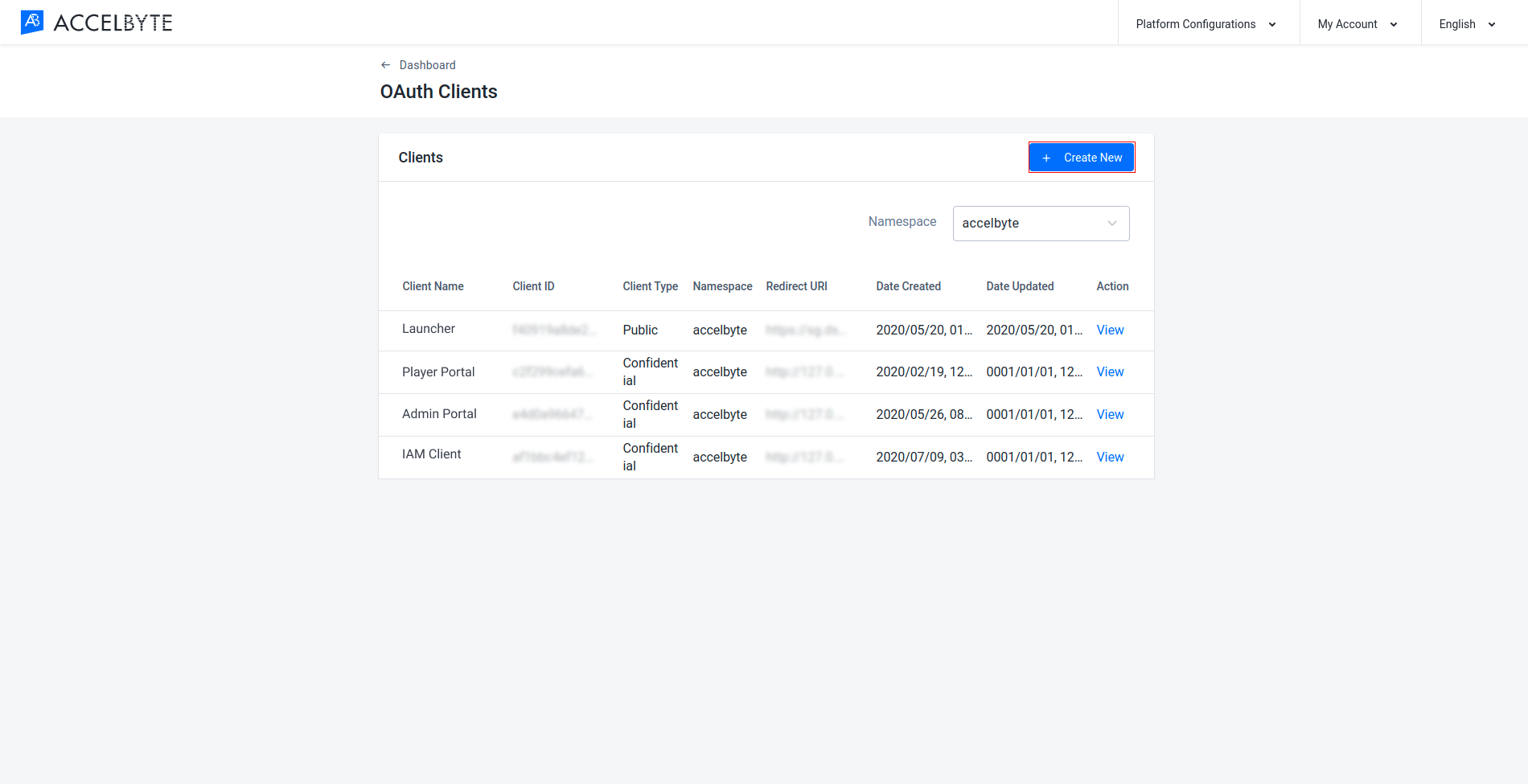Click the Date Updated column header

tap(1020, 286)
